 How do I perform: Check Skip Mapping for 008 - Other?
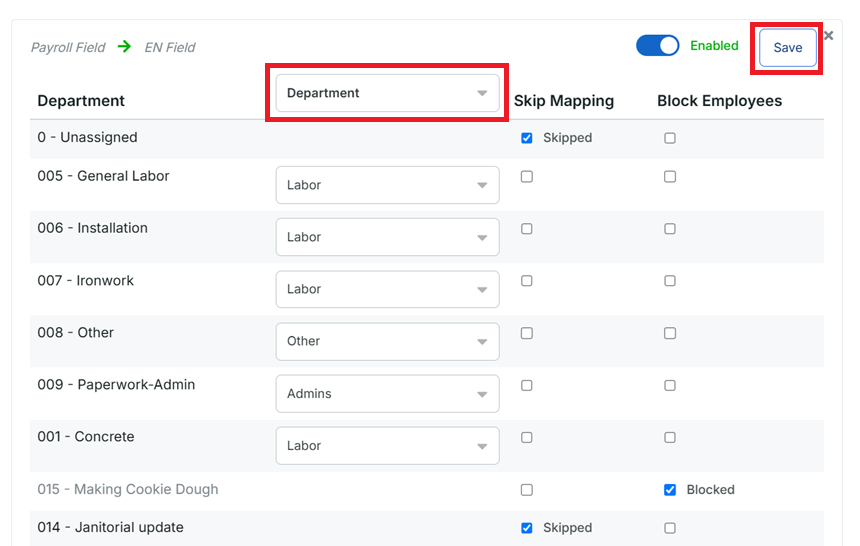pyautogui.click(x=527, y=333)
